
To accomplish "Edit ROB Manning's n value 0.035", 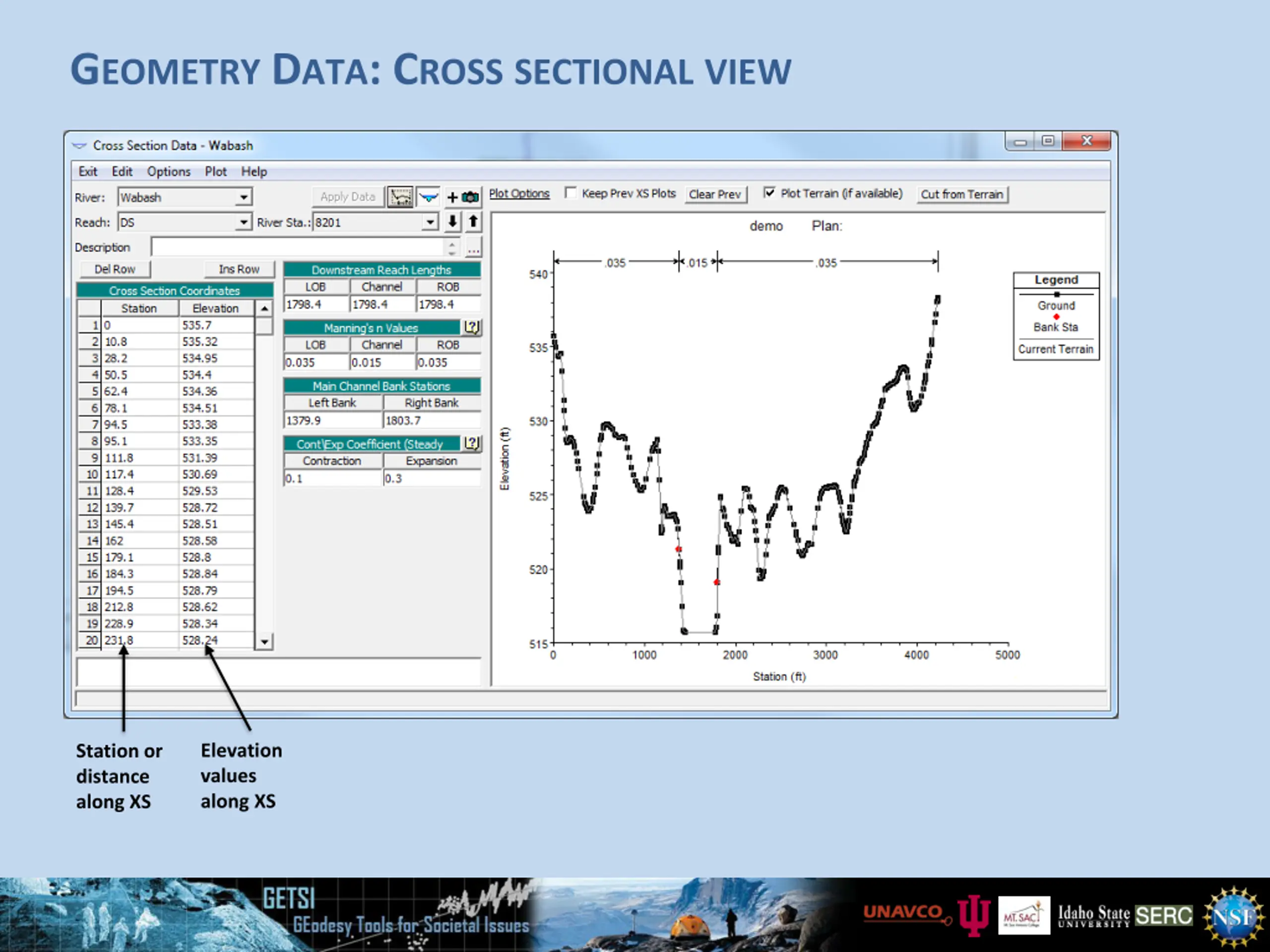I will pos(448,362).
